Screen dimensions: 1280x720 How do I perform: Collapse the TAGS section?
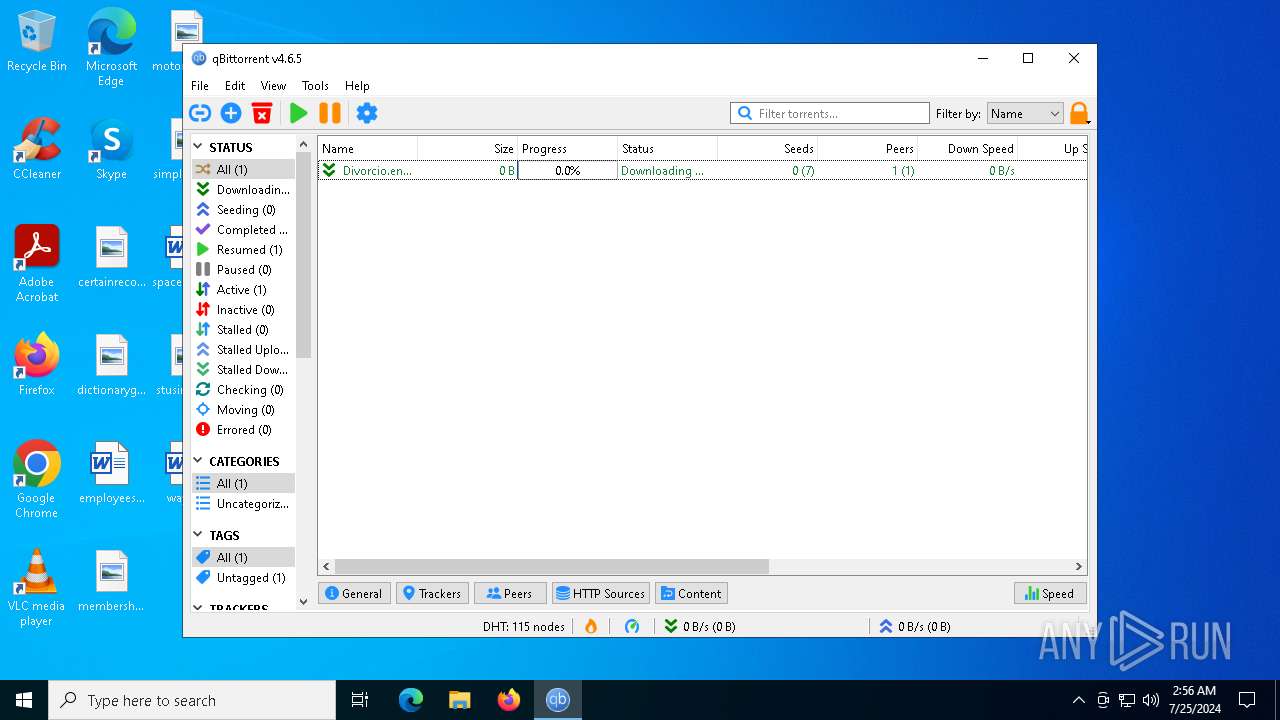pyautogui.click(x=198, y=535)
